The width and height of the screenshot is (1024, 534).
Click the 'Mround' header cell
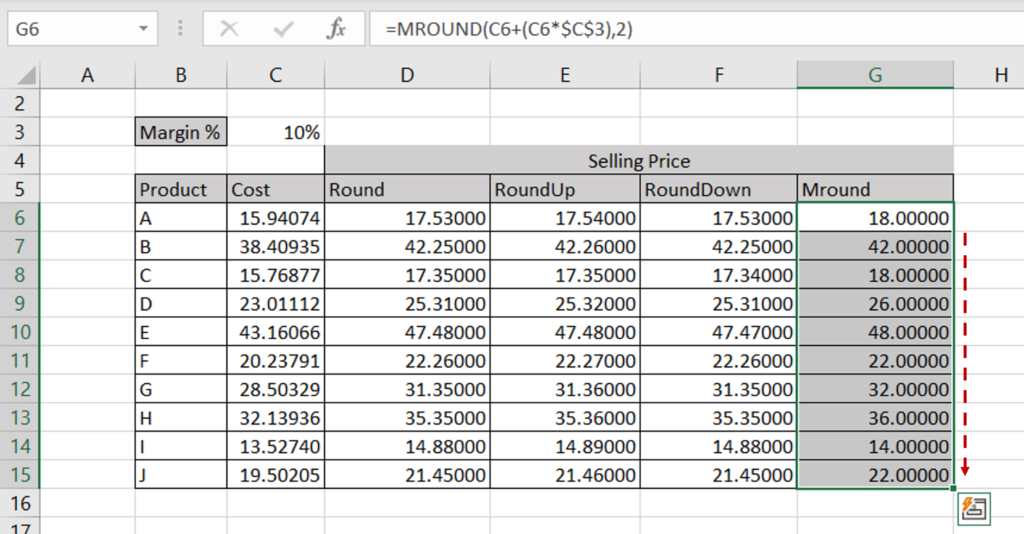(875, 189)
